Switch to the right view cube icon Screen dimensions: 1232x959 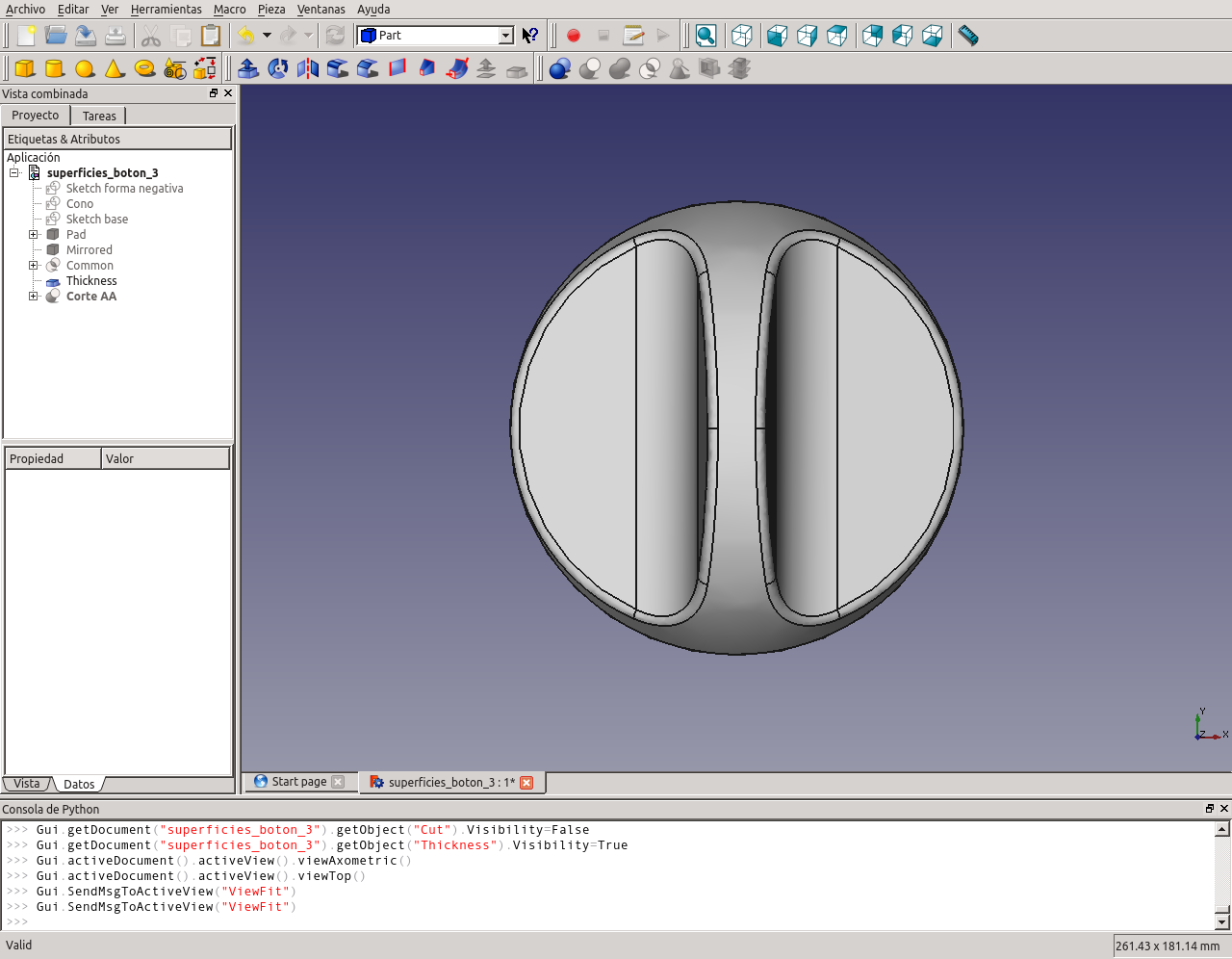coord(837,37)
